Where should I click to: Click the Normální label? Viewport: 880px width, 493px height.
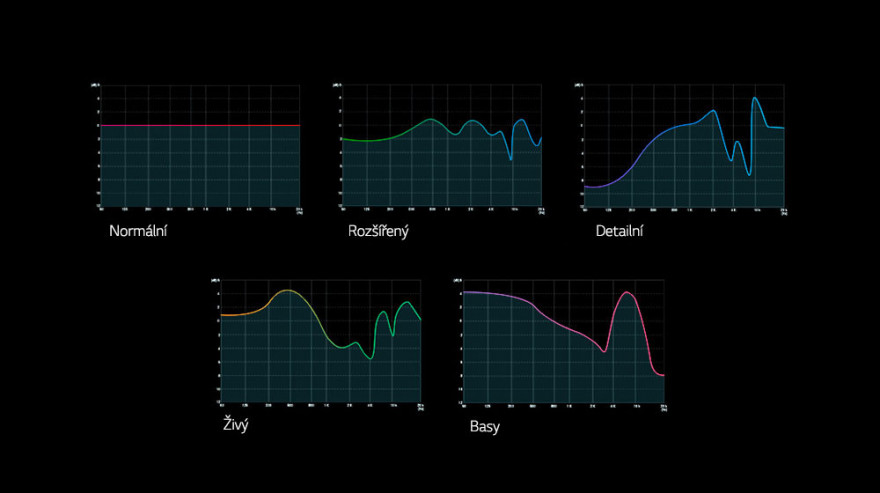click(x=138, y=231)
